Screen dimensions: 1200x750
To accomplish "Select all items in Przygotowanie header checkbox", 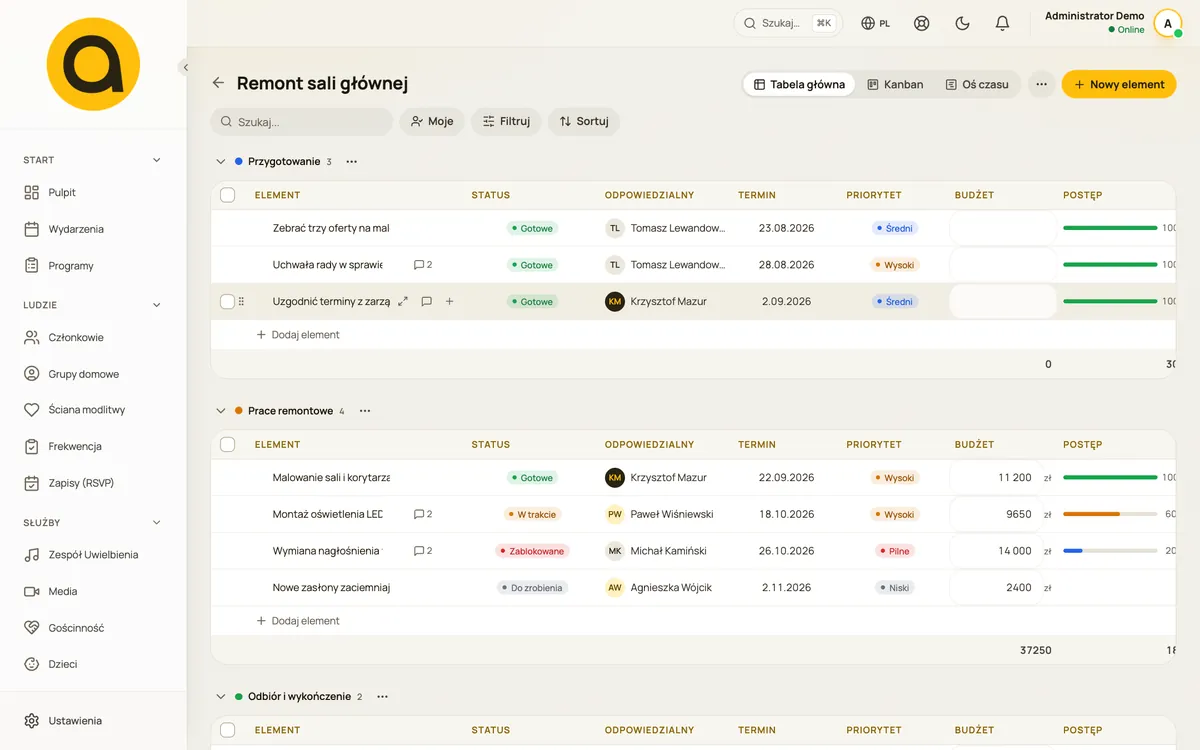I will pos(227,195).
